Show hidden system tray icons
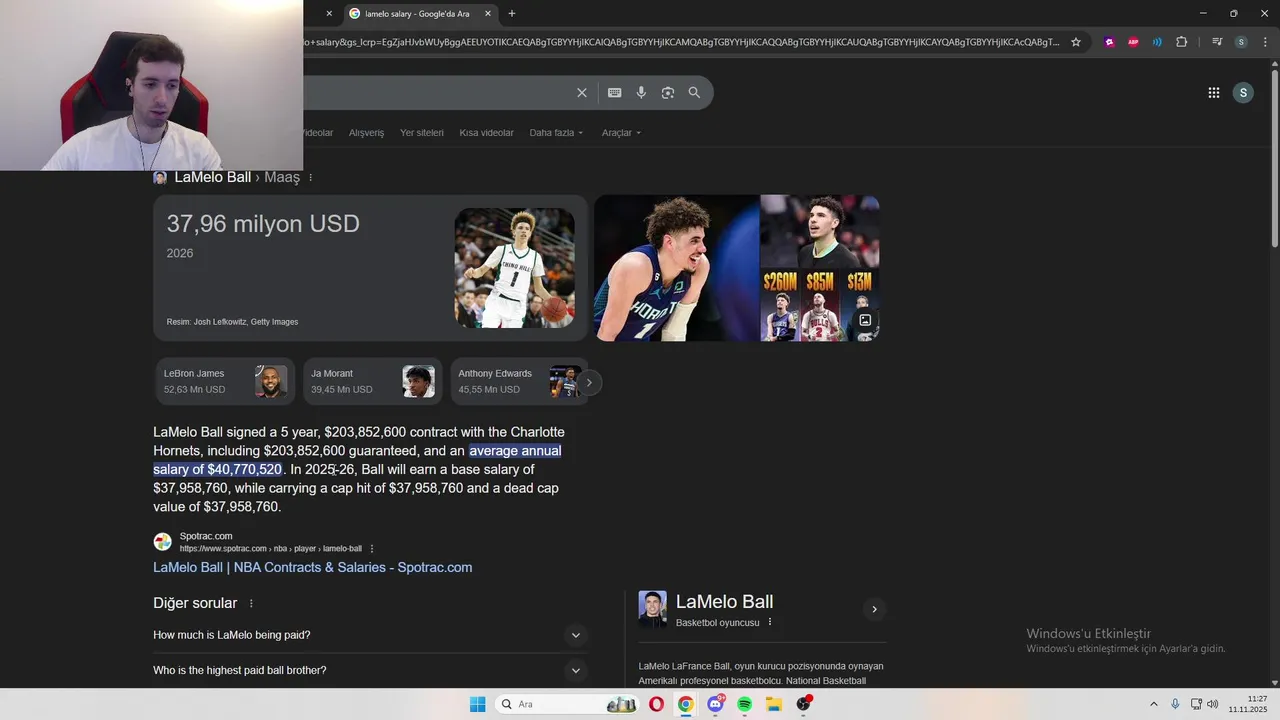Viewport: 1280px width, 720px height. click(1153, 704)
